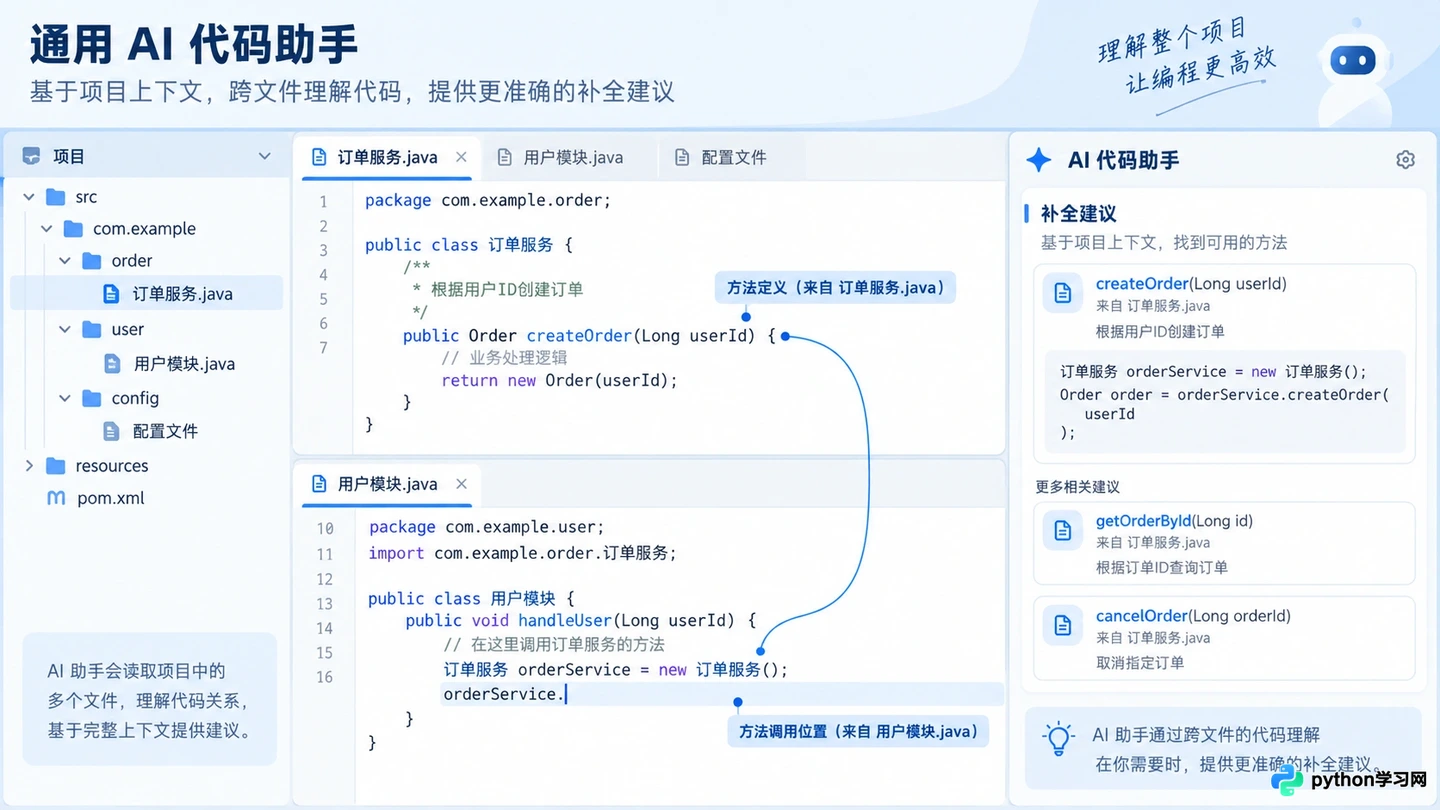Click the resources folder icon

(56, 466)
